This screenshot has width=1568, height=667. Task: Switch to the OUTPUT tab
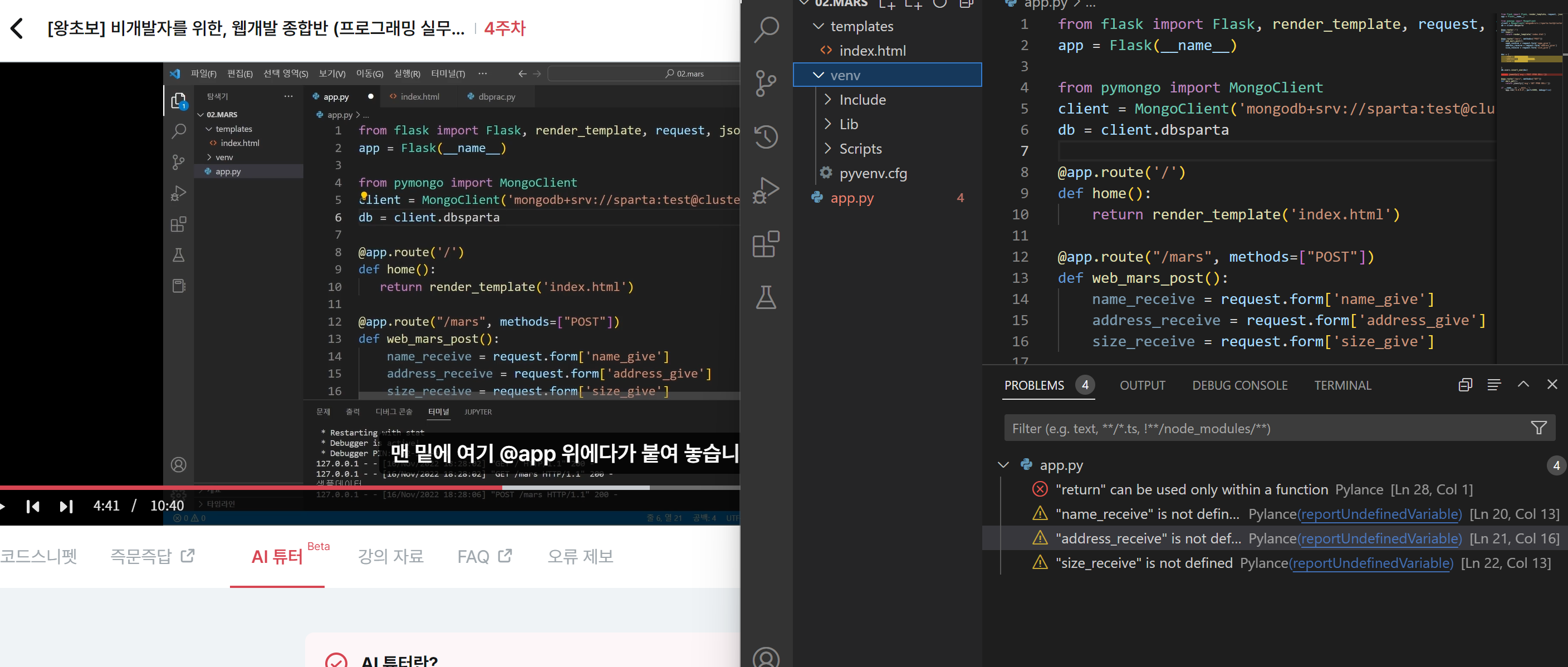coord(1143,385)
